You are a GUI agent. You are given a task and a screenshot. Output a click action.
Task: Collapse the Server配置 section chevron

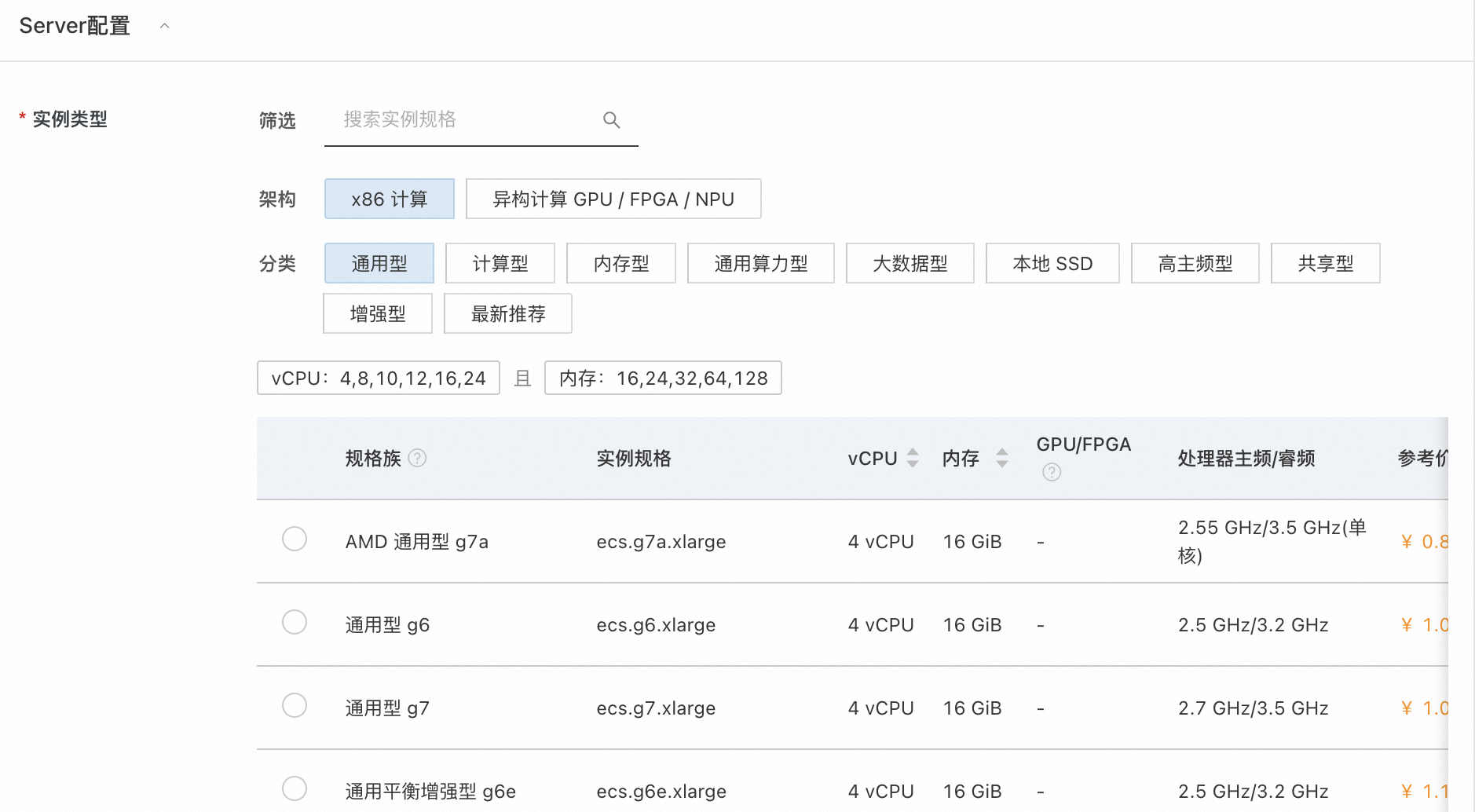pyautogui.click(x=164, y=26)
